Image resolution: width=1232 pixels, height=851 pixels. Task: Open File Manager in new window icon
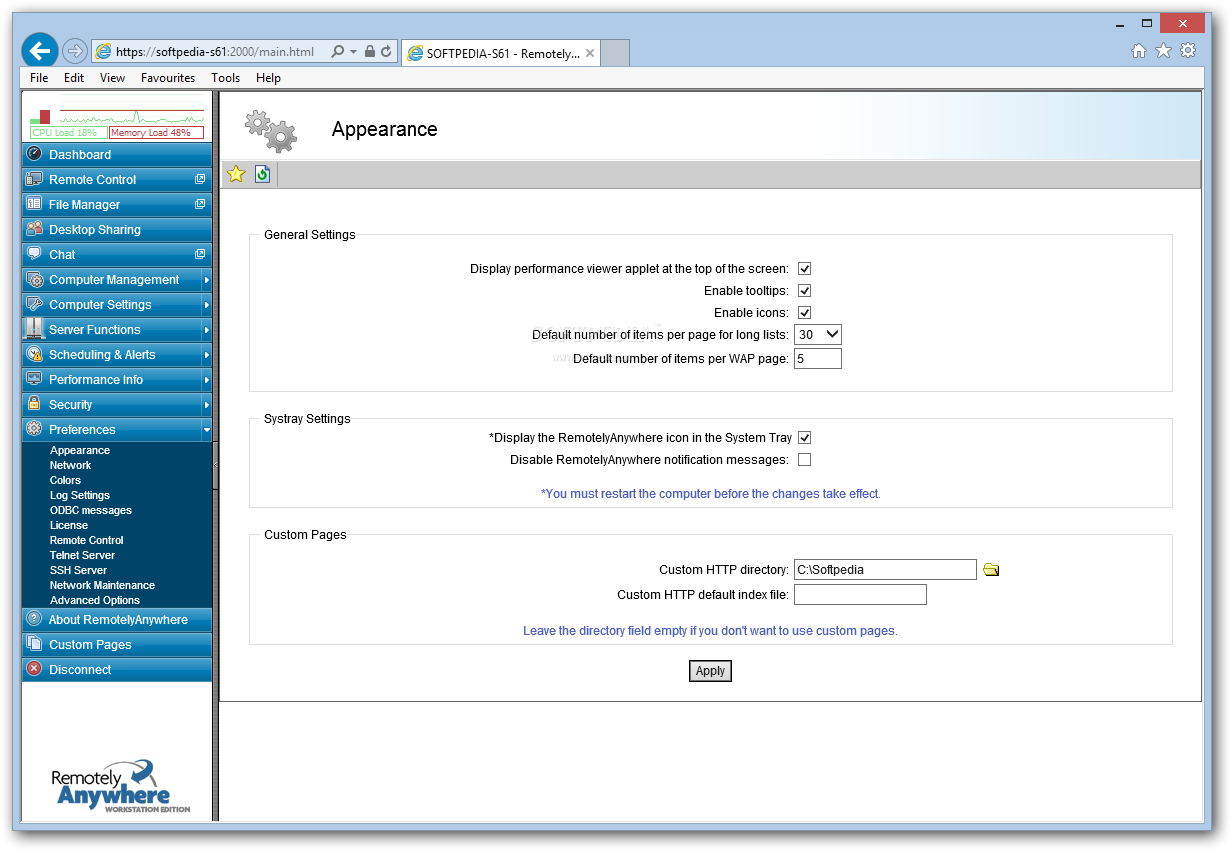[x=200, y=204]
